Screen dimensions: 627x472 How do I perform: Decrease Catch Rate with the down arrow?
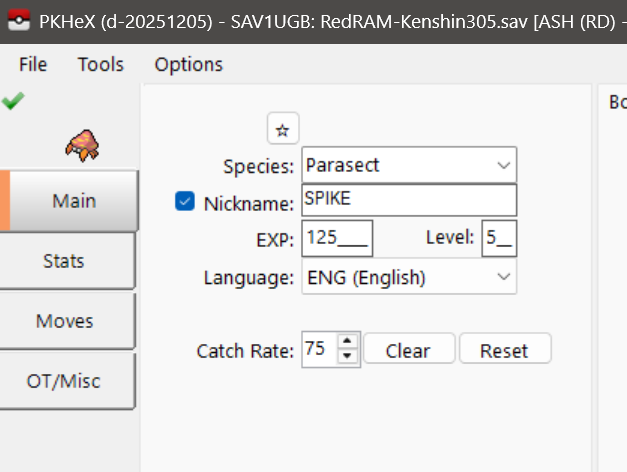(346, 357)
